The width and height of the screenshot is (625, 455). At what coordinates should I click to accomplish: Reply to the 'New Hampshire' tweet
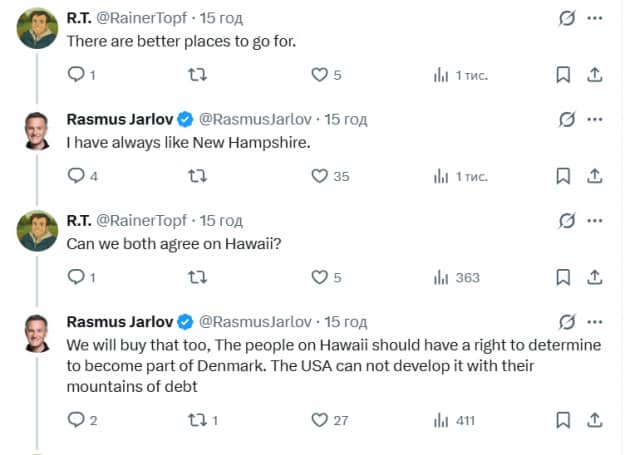click(76, 176)
